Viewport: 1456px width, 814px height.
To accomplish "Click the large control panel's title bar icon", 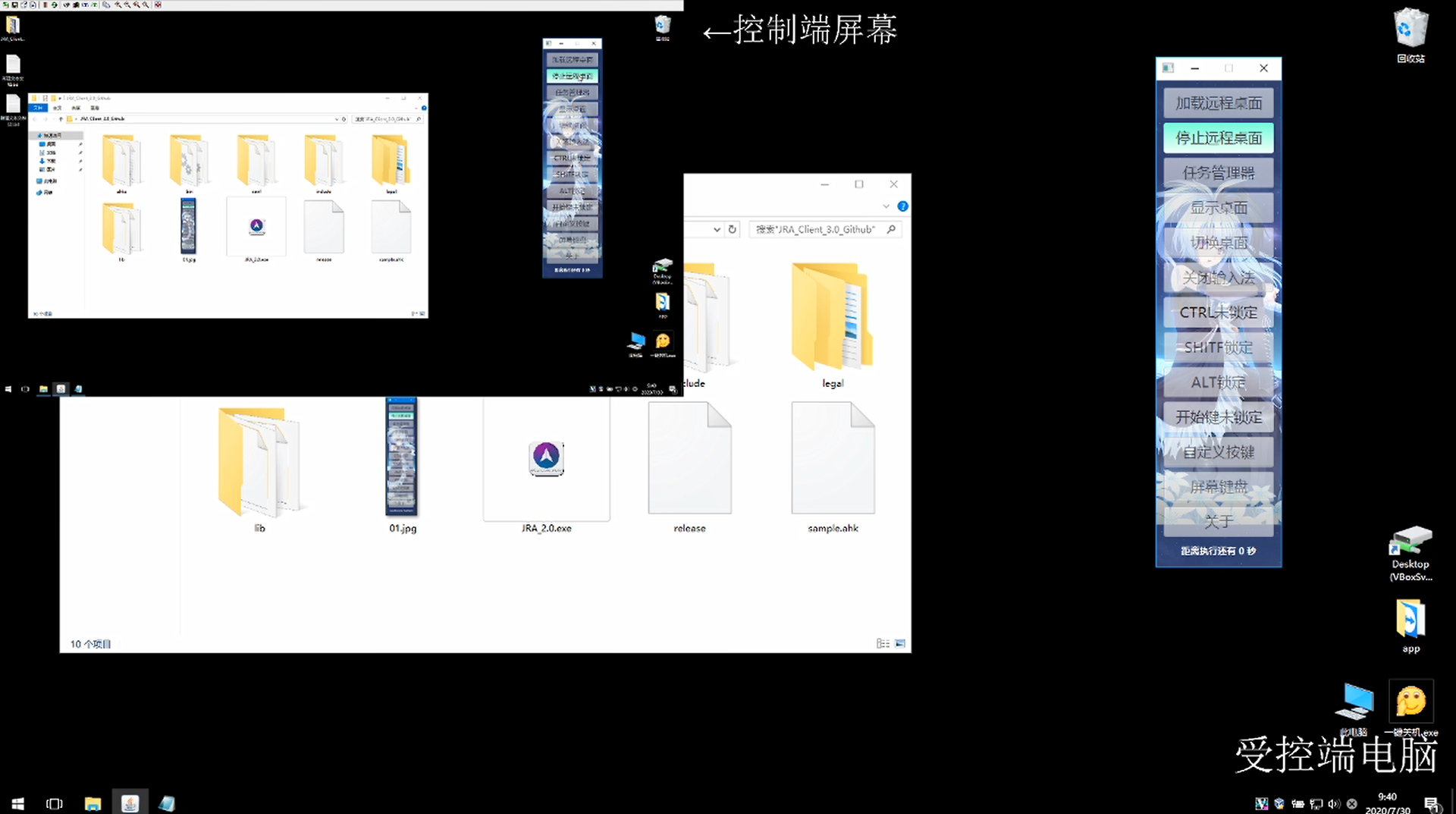I will pyautogui.click(x=1168, y=68).
